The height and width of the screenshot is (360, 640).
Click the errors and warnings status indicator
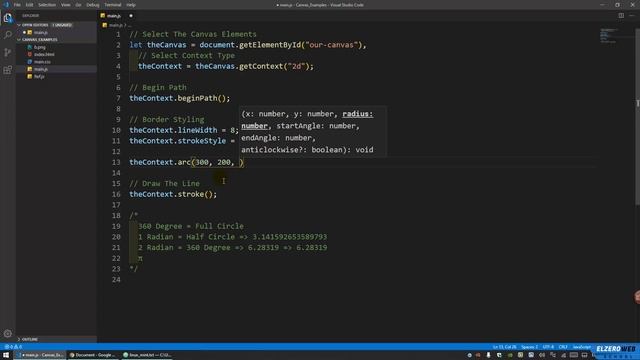tap(13, 347)
